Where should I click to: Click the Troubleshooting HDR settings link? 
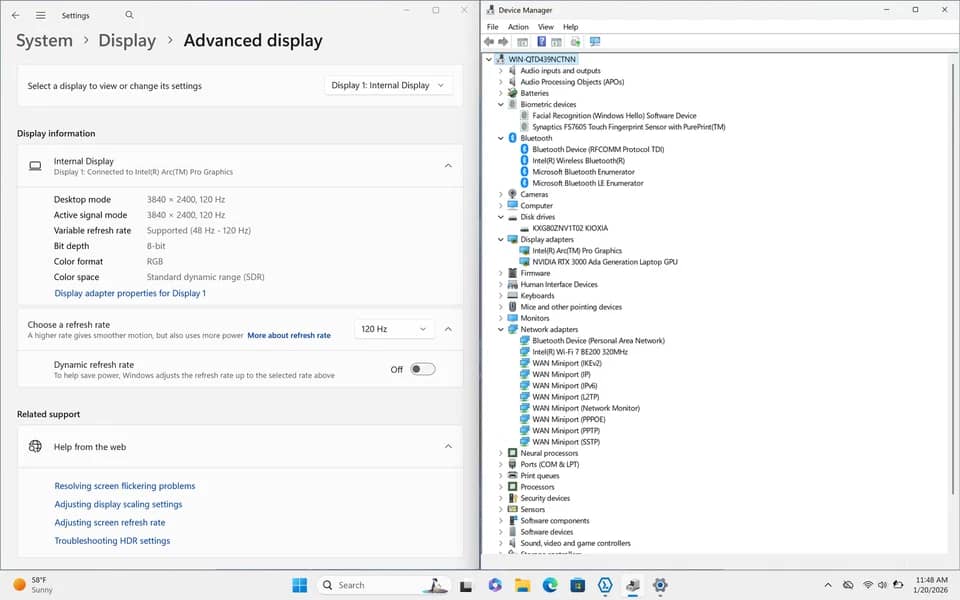[x=112, y=541]
